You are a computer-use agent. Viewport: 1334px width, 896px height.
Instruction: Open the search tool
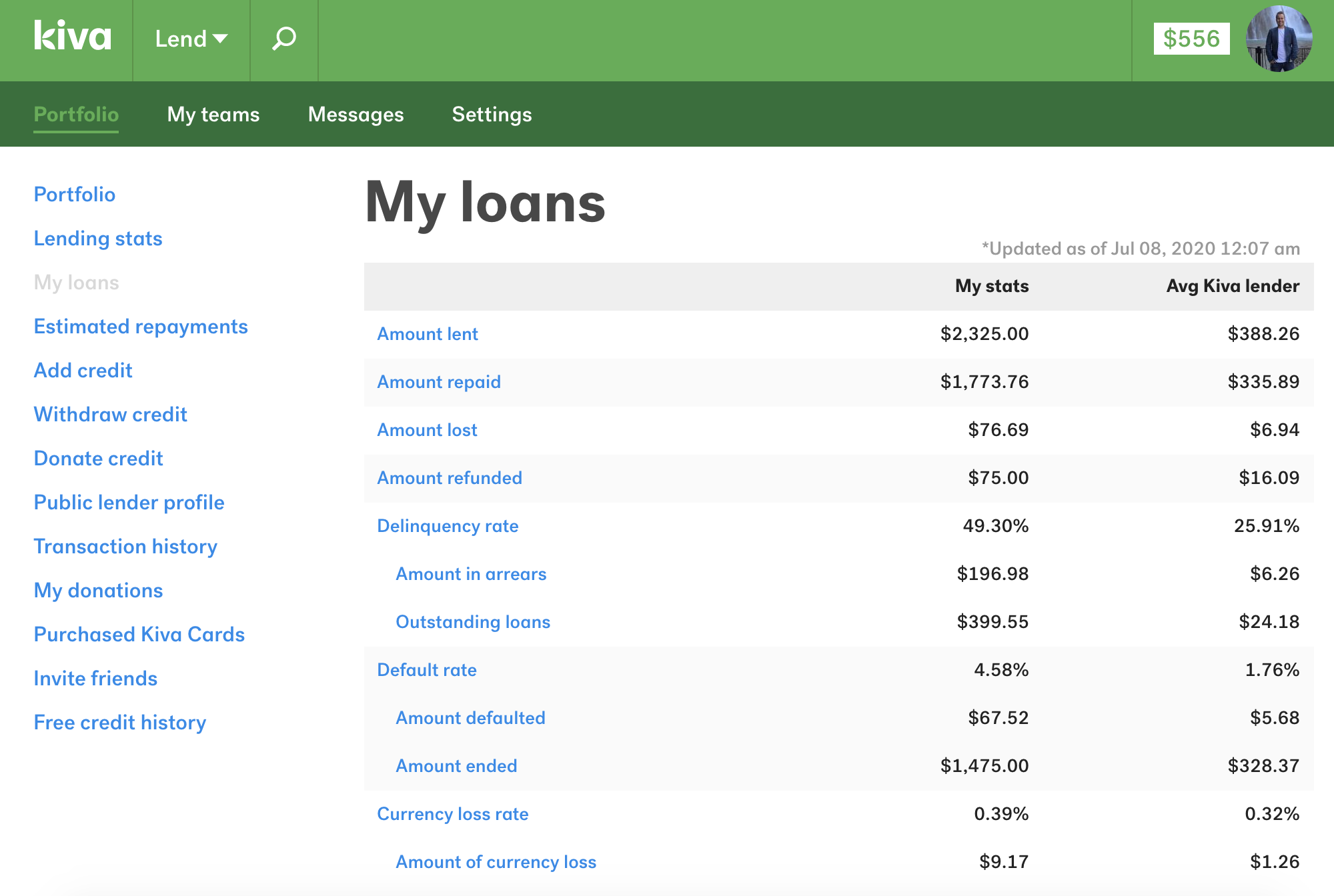tap(283, 39)
